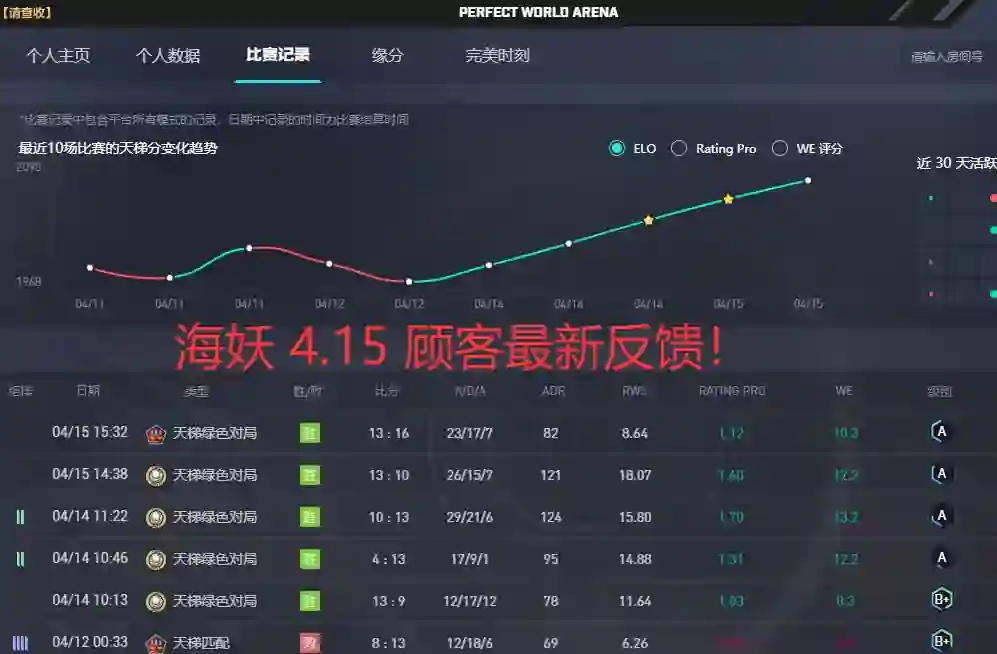Click the WE column header

click(844, 391)
